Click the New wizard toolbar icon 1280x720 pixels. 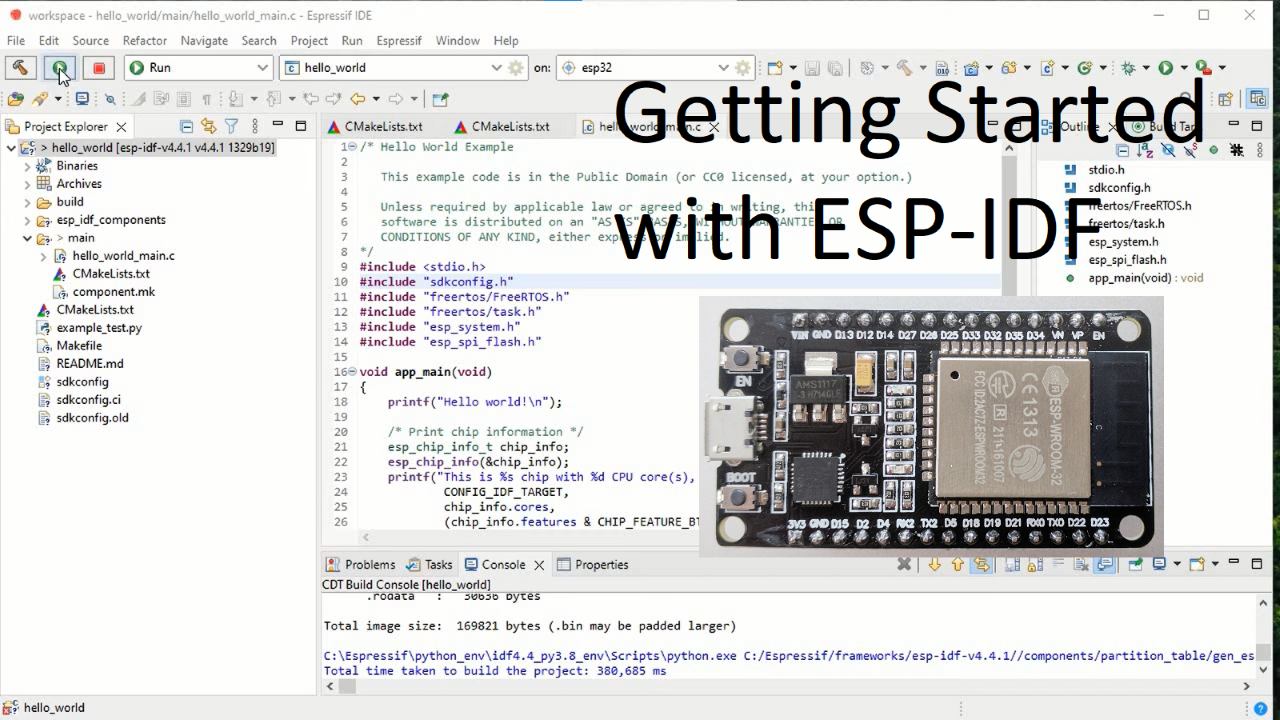pos(774,68)
